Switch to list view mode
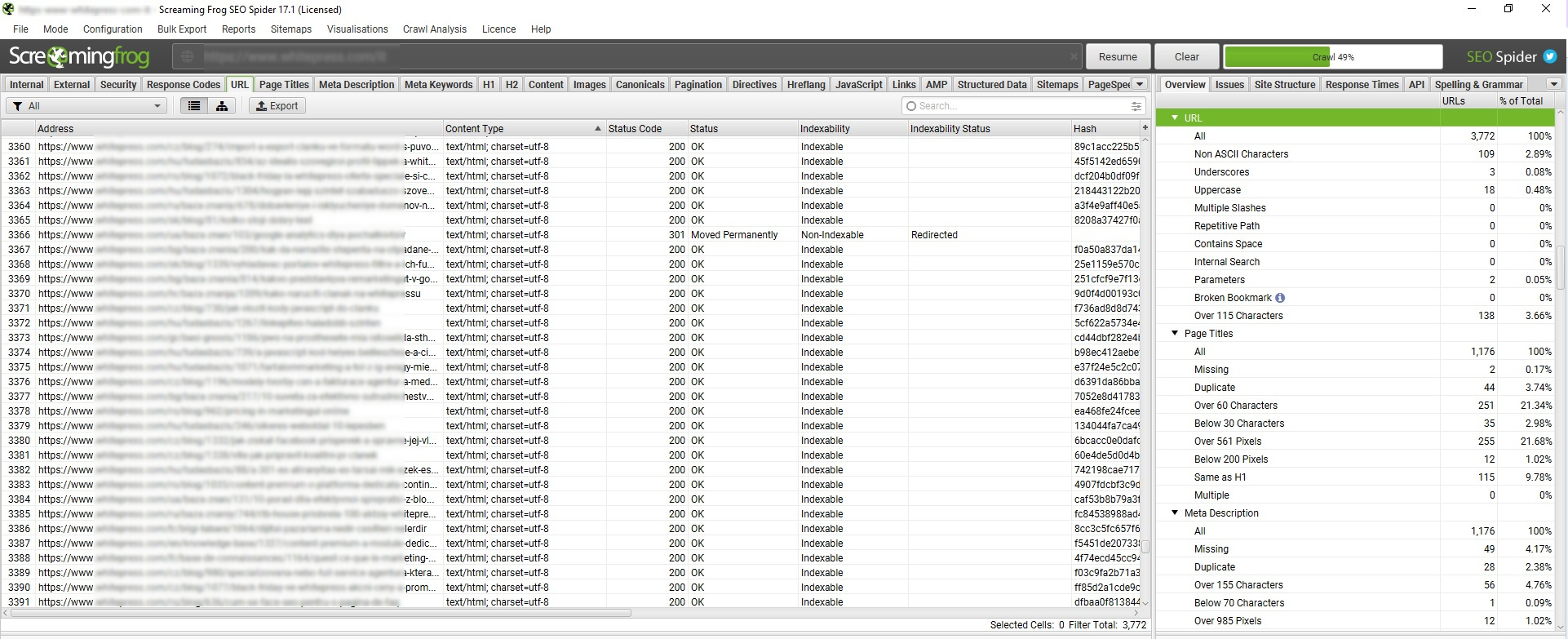The height and width of the screenshot is (639, 1568). tap(194, 106)
